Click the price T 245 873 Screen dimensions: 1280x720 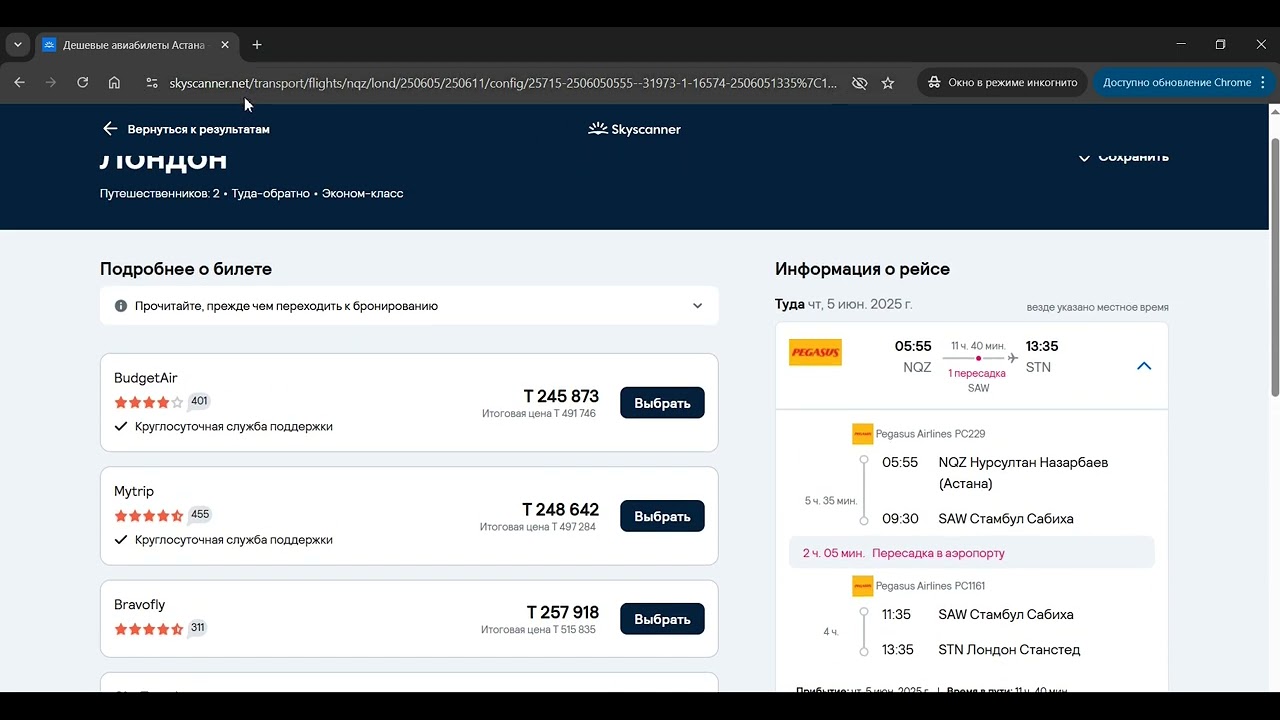[x=561, y=396]
